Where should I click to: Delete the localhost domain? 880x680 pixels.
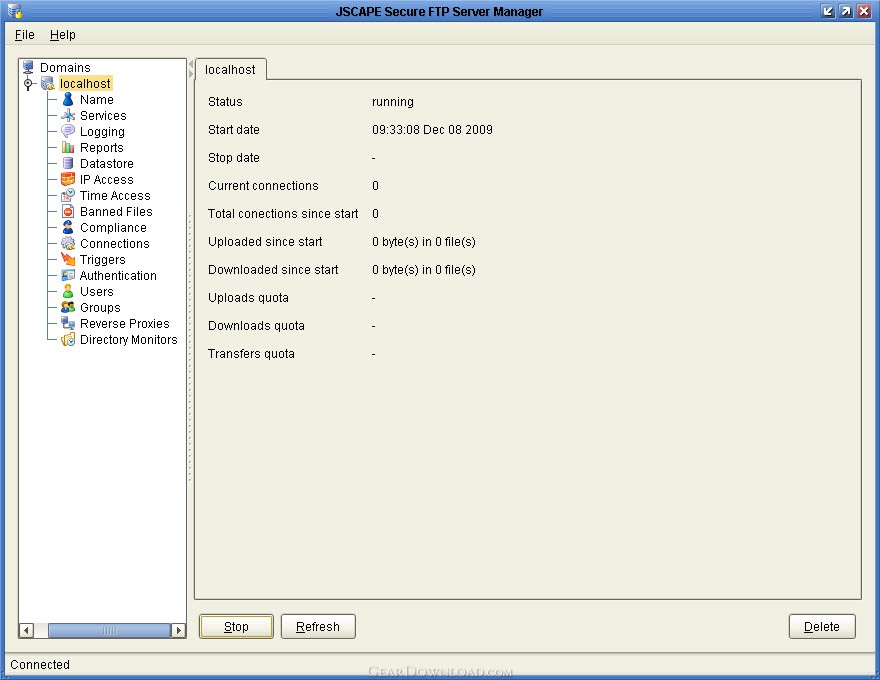[x=822, y=627]
